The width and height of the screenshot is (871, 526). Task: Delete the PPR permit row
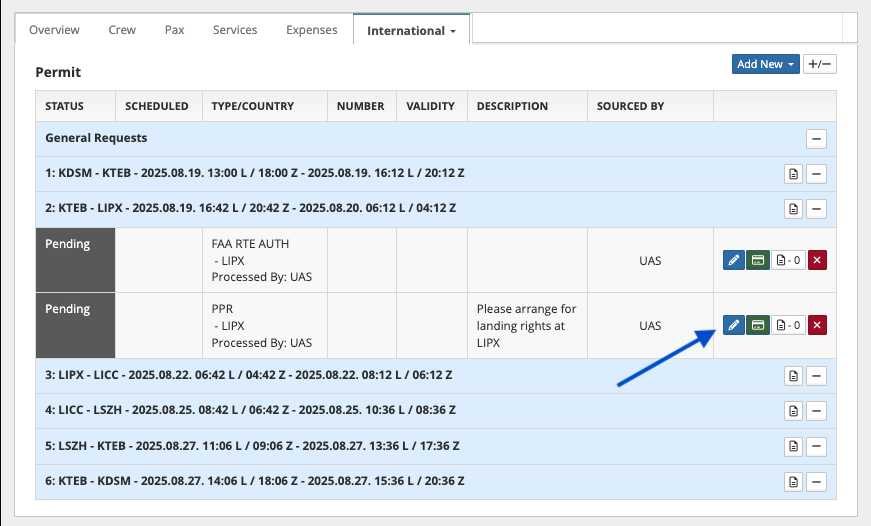click(817, 325)
